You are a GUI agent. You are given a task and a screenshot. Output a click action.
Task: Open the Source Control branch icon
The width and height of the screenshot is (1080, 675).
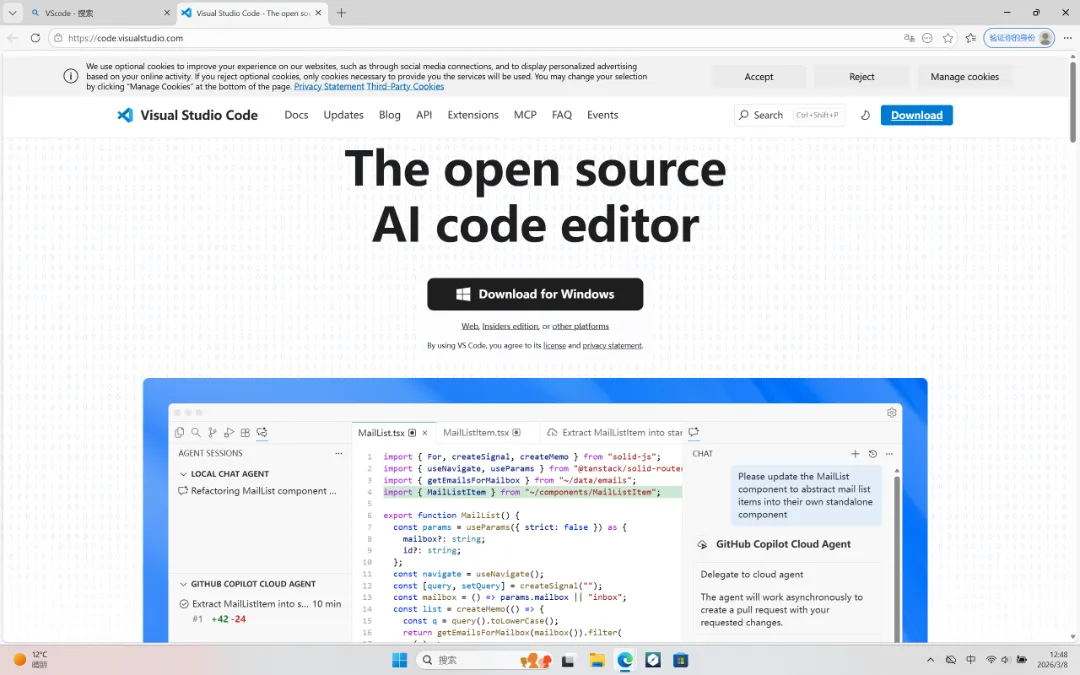(x=212, y=433)
